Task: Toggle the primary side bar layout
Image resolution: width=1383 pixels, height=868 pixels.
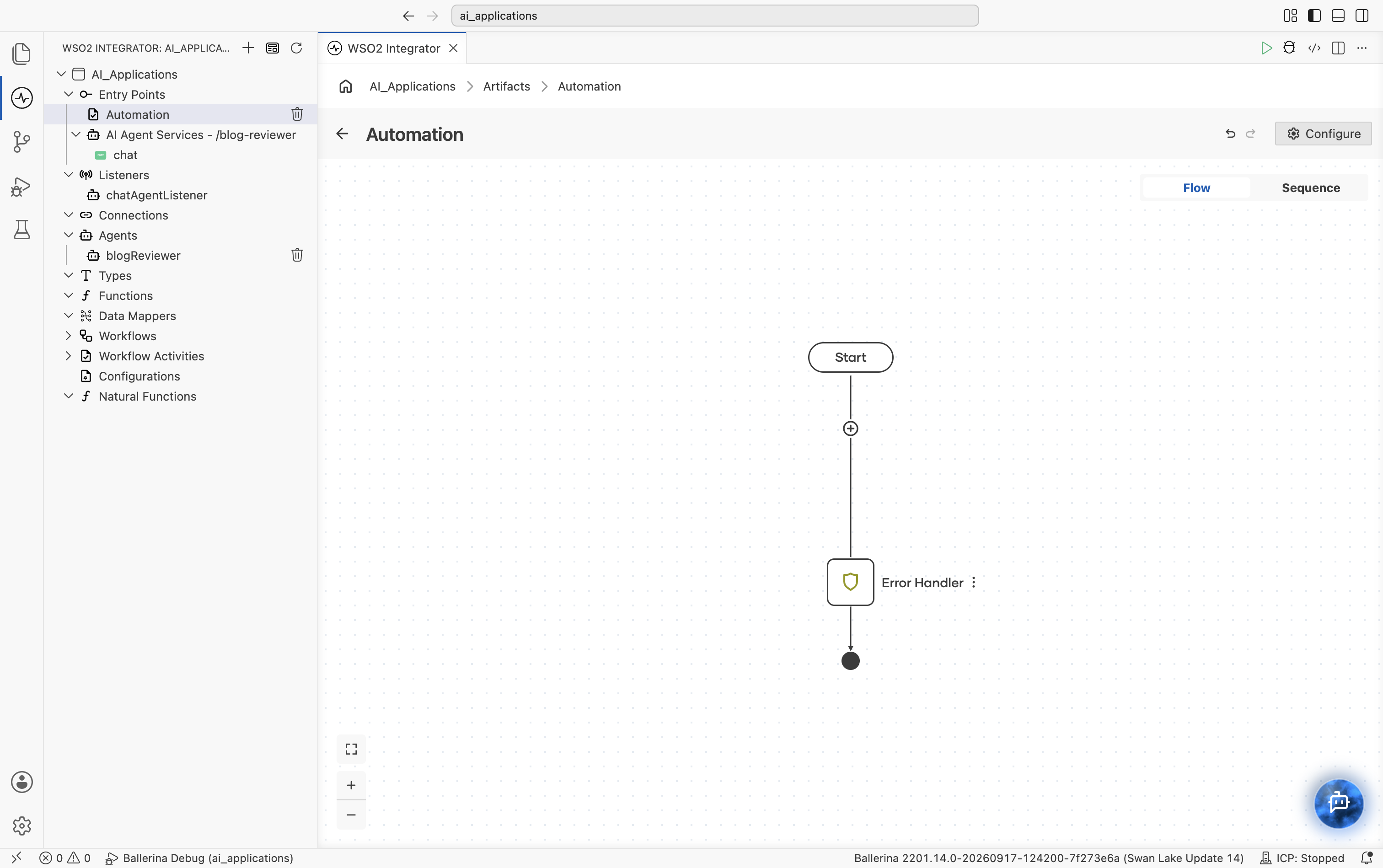Action: (1314, 16)
